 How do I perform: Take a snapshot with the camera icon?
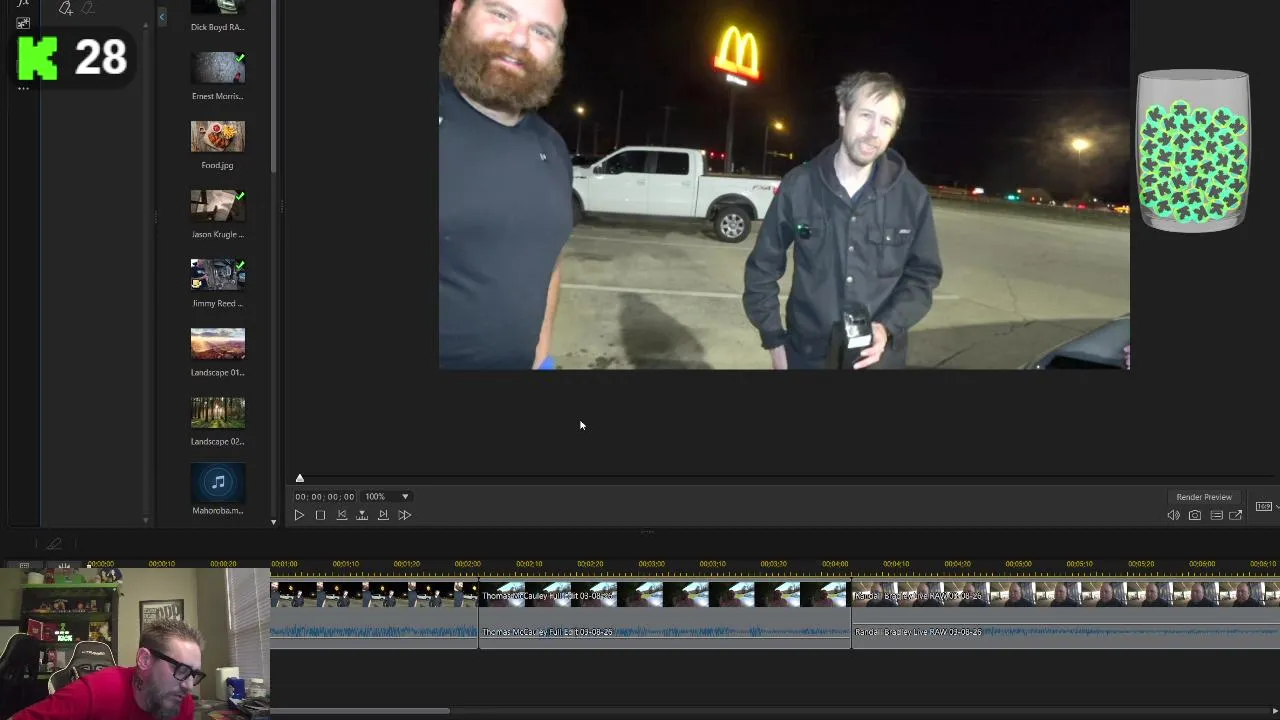(1195, 516)
